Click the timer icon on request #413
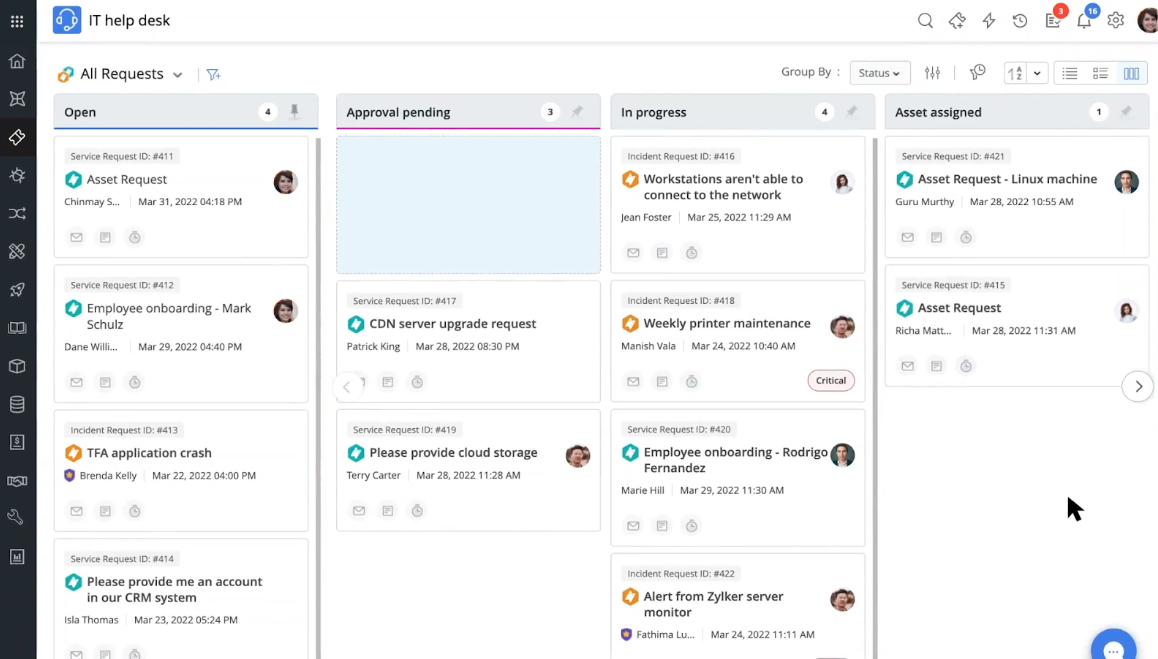1158x659 pixels. pos(134,511)
